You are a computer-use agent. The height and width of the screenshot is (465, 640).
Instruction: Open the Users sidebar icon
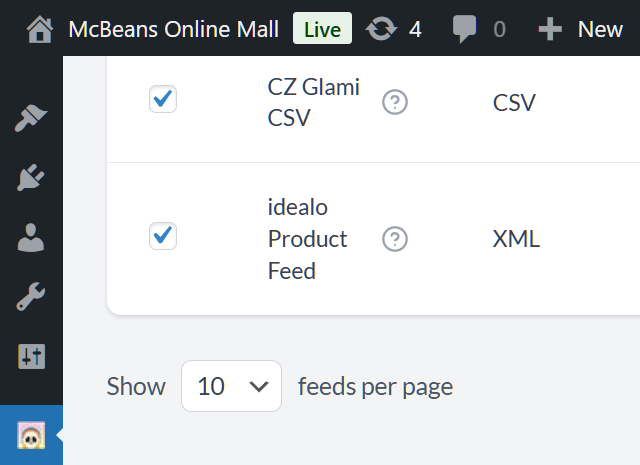tap(31, 237)
